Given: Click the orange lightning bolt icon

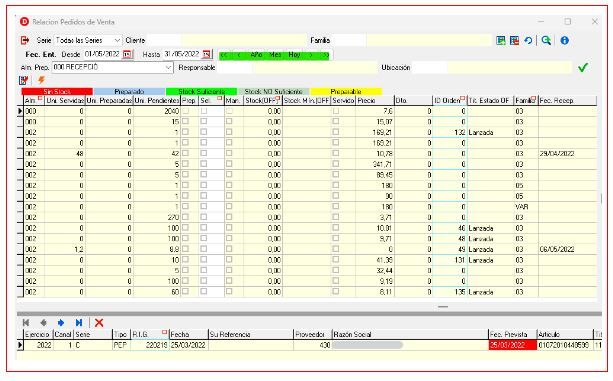Looking at the screenshot, I should tap(41, 80).
